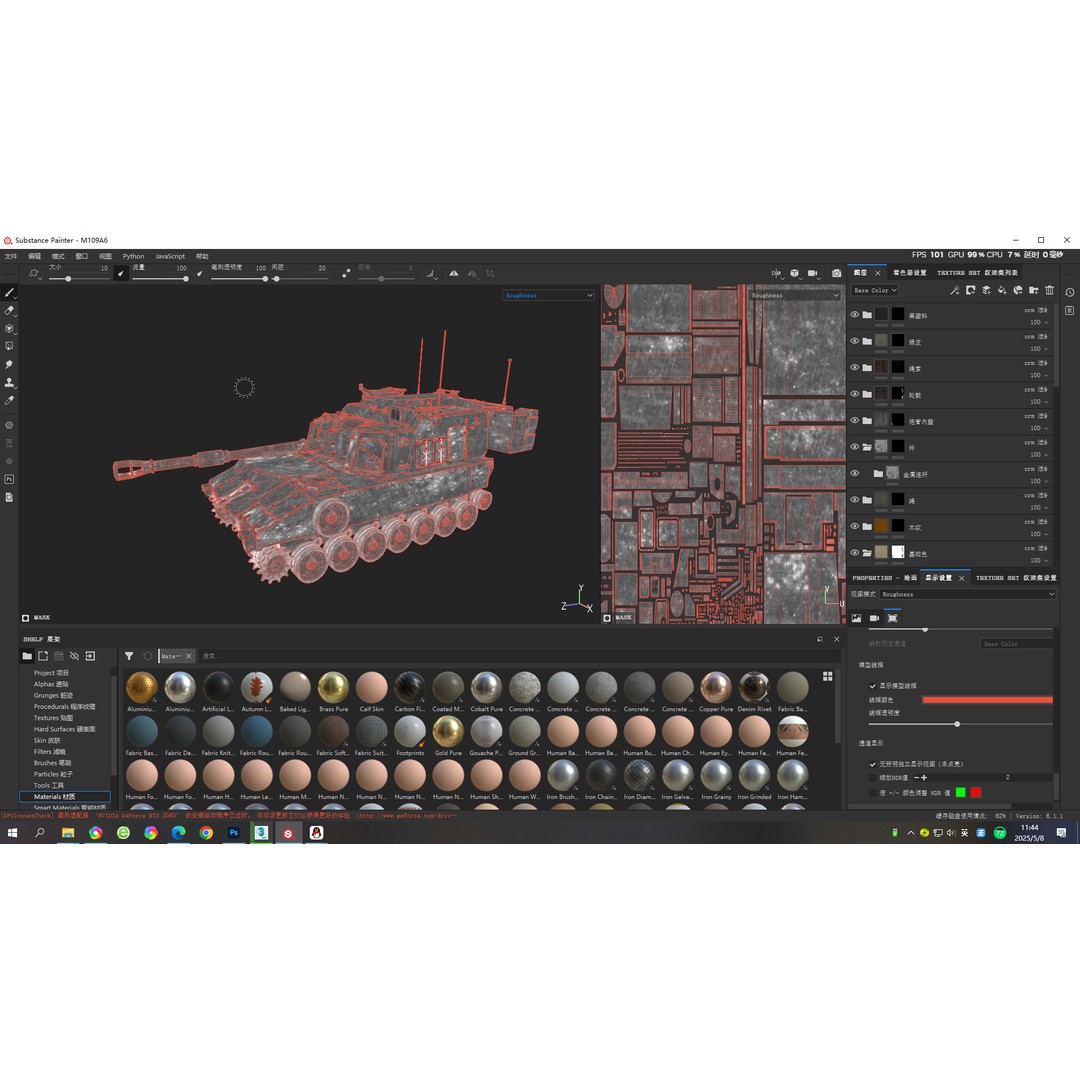Screen dimensions: 1080x1080
Task: Add a new paint layer
Action: (x=986, y=291)
